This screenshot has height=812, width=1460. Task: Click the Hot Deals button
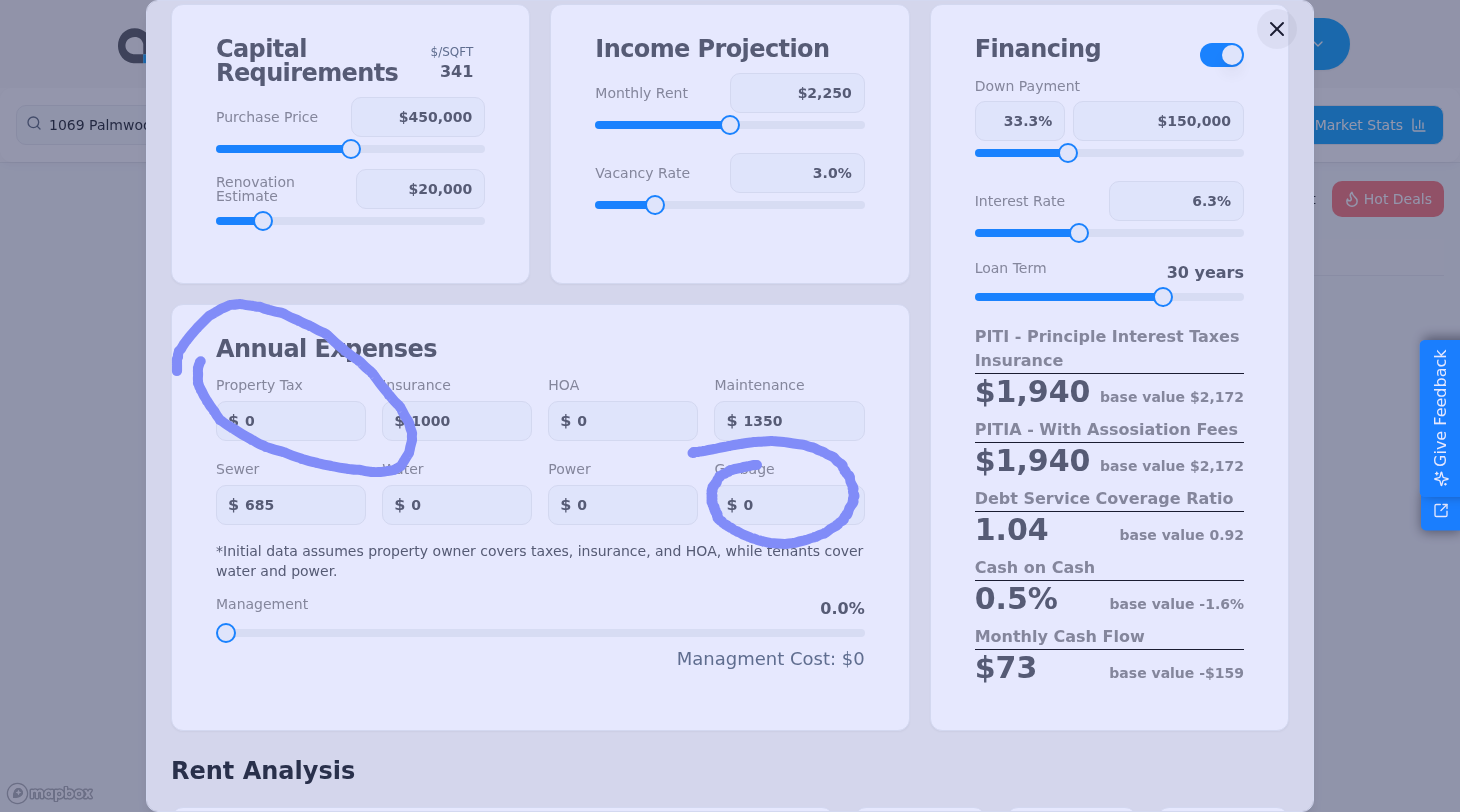click(1388, 199)
